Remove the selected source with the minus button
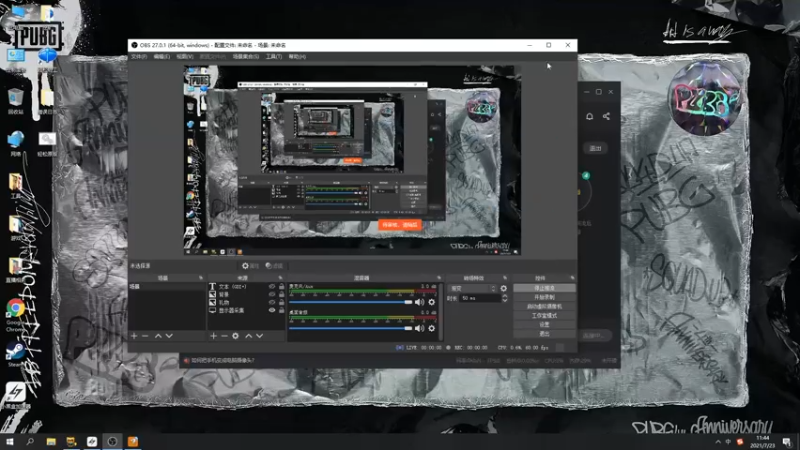This screenshot has width=800, height=450. click(x=224, y=336)
